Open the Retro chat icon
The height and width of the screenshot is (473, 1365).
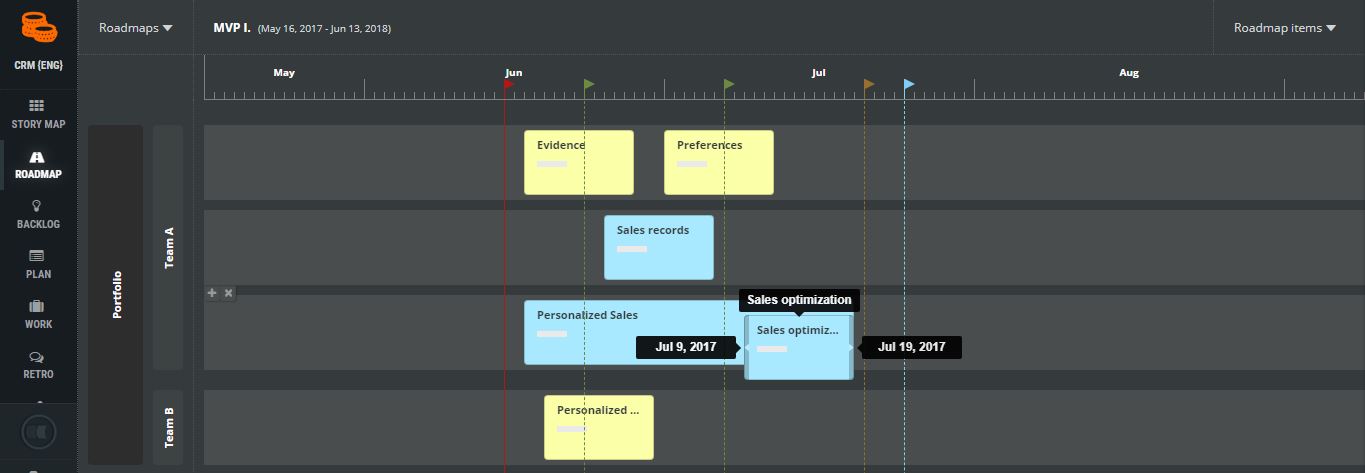[x=37, y=357]
